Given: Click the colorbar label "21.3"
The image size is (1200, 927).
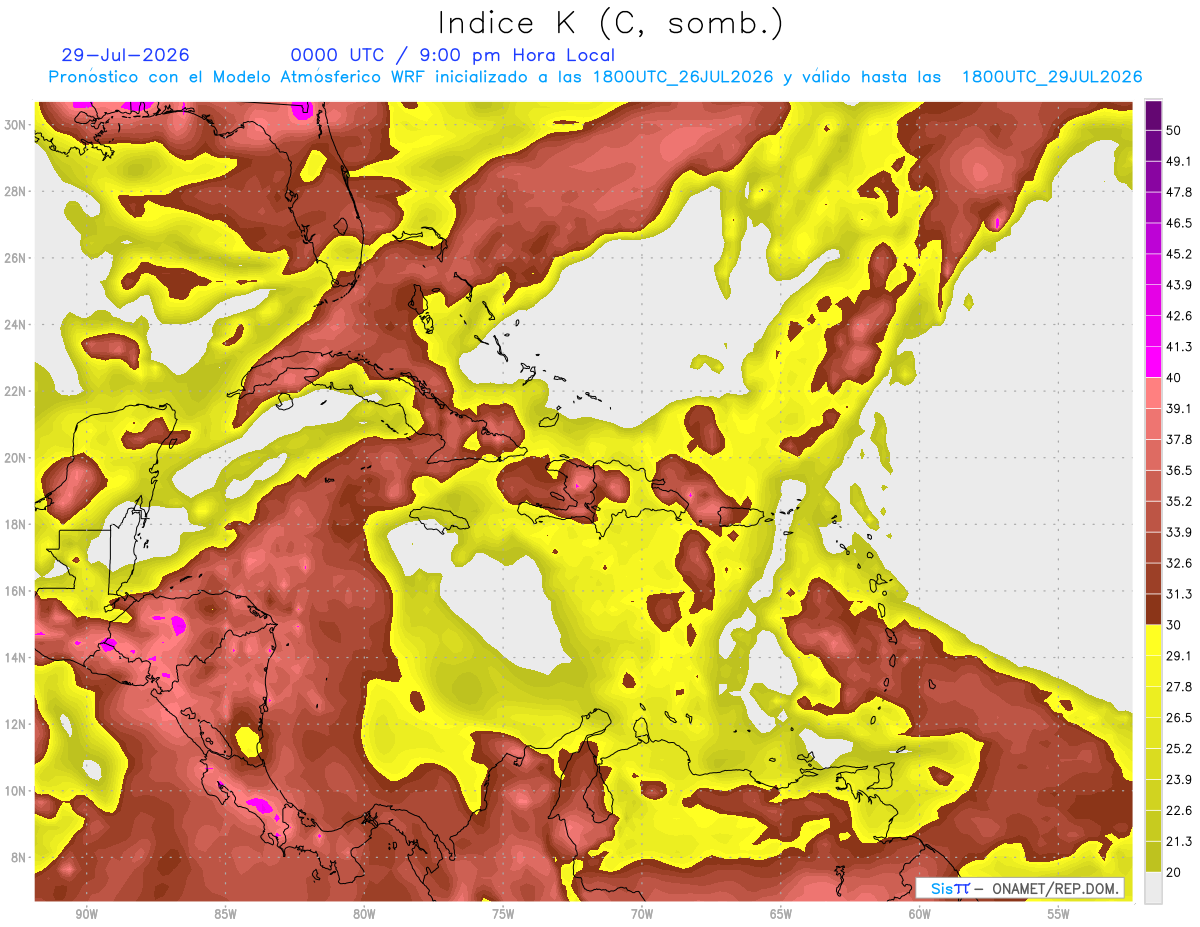Looking at the screenshot, I should 1177,842.
